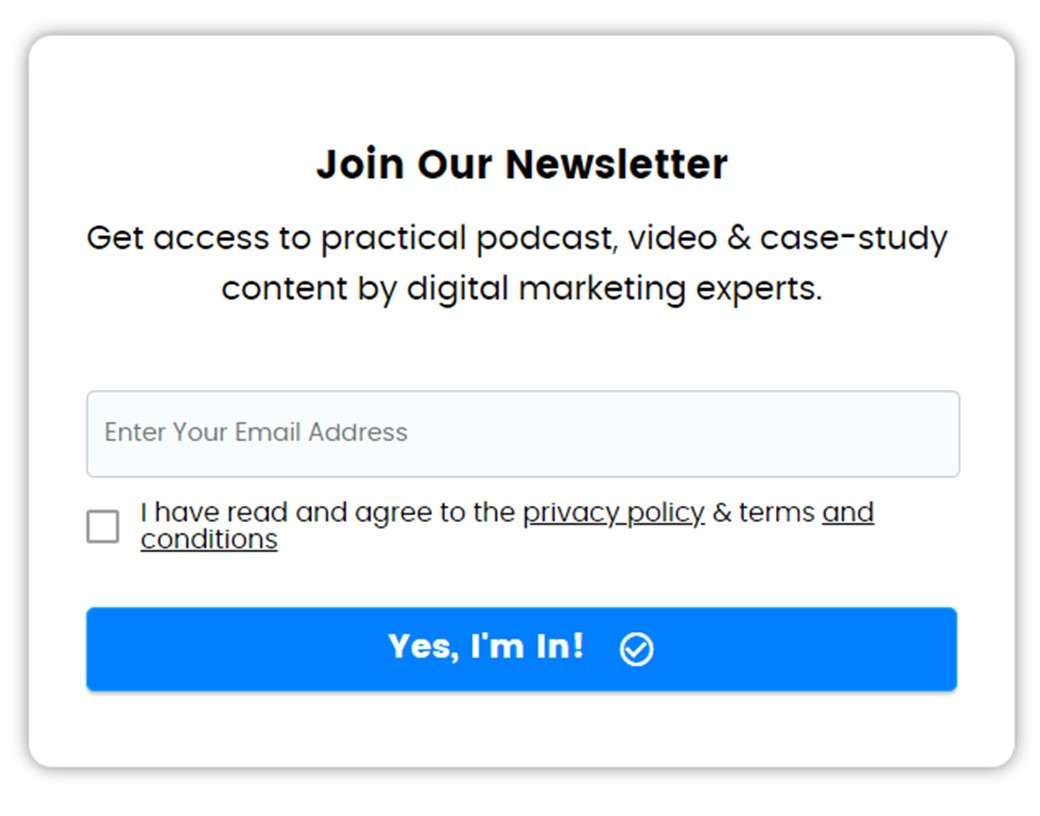Viewport: 1040px width, 816px height.
Task: Click the circled checkmark icon on the button
Action: 637,649
